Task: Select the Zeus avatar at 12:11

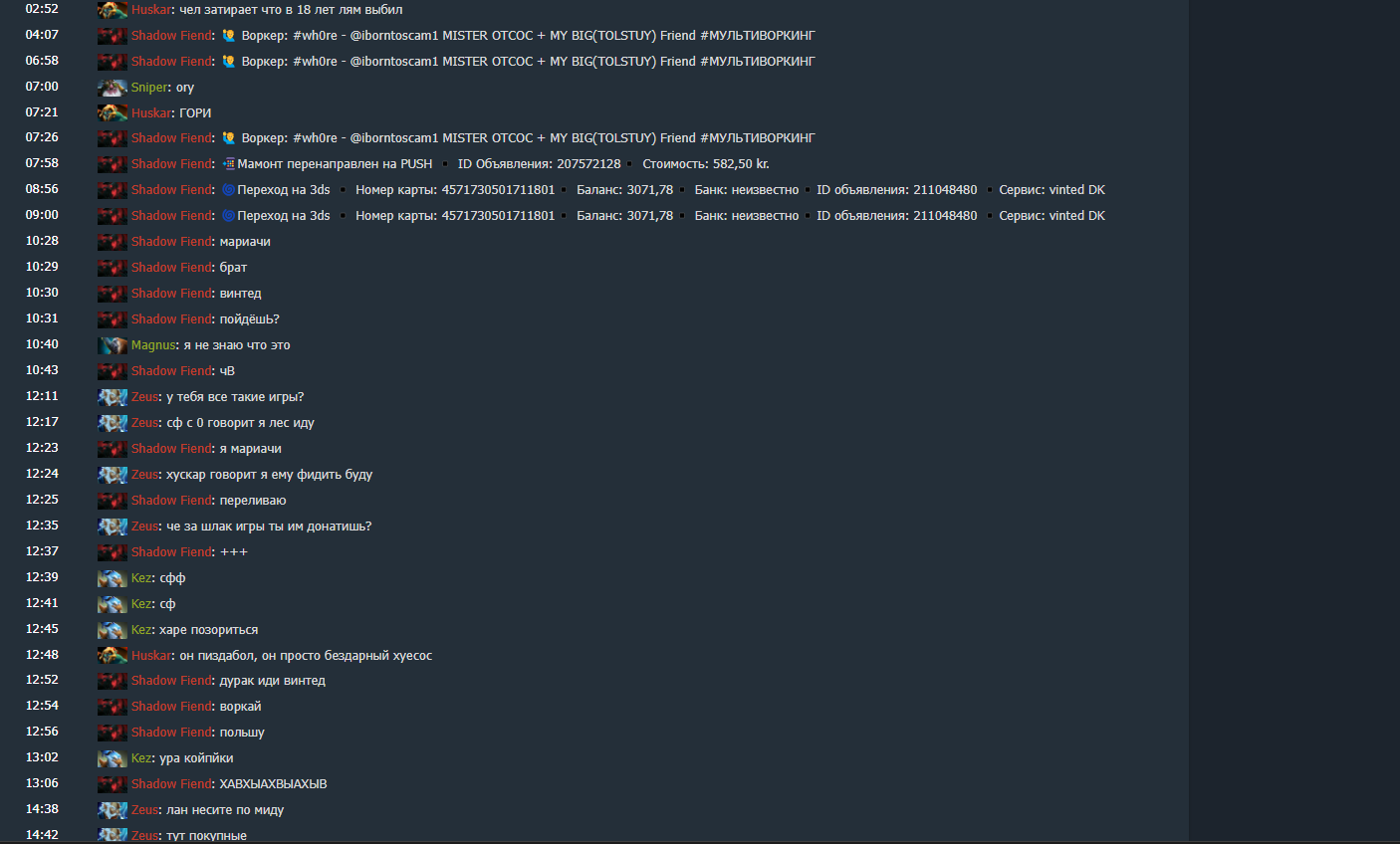Action: [x=112, y=396]
